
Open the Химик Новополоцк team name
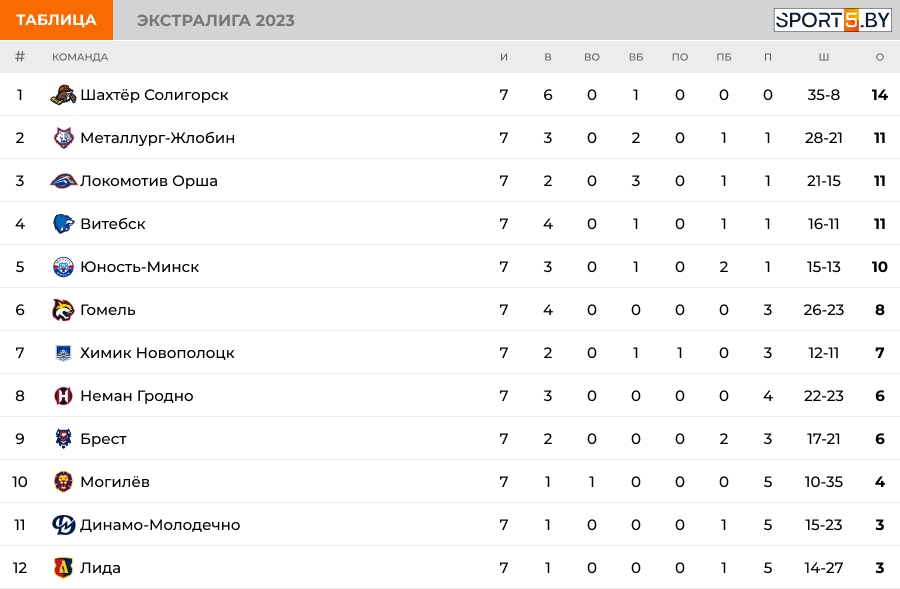tap(157, 353)
